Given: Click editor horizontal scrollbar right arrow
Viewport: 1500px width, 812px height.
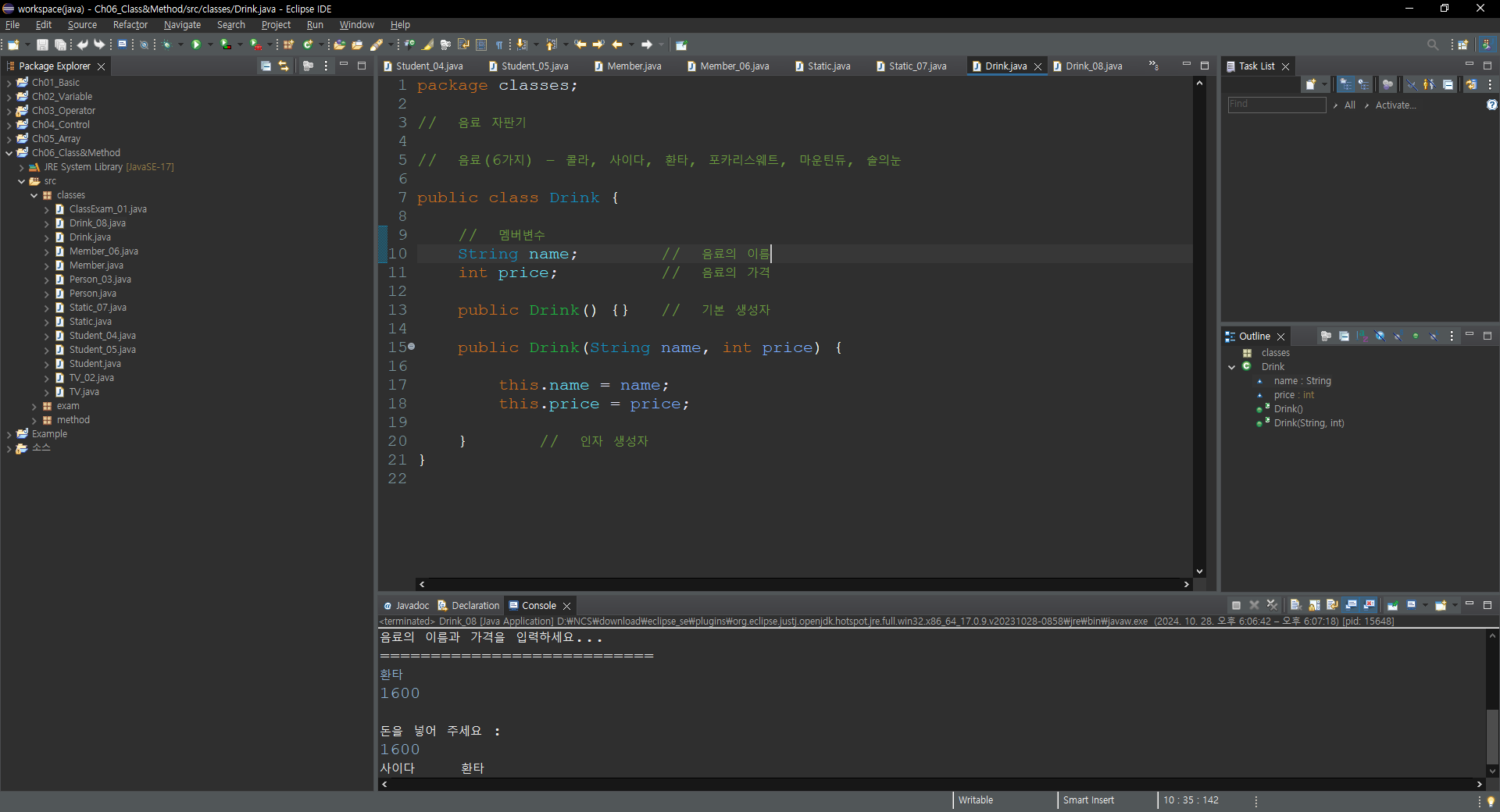Looking at the screenshot, I should (1186, 584).
